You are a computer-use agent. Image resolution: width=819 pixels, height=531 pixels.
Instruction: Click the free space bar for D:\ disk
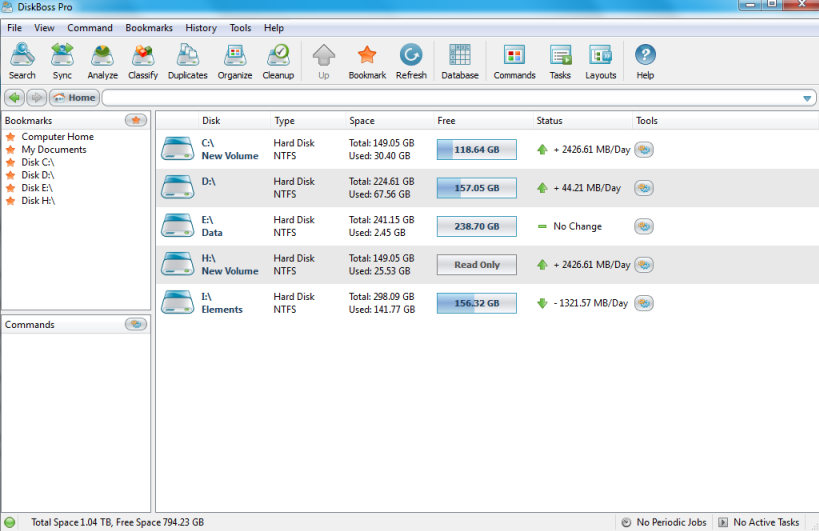(x=476, y=188)
